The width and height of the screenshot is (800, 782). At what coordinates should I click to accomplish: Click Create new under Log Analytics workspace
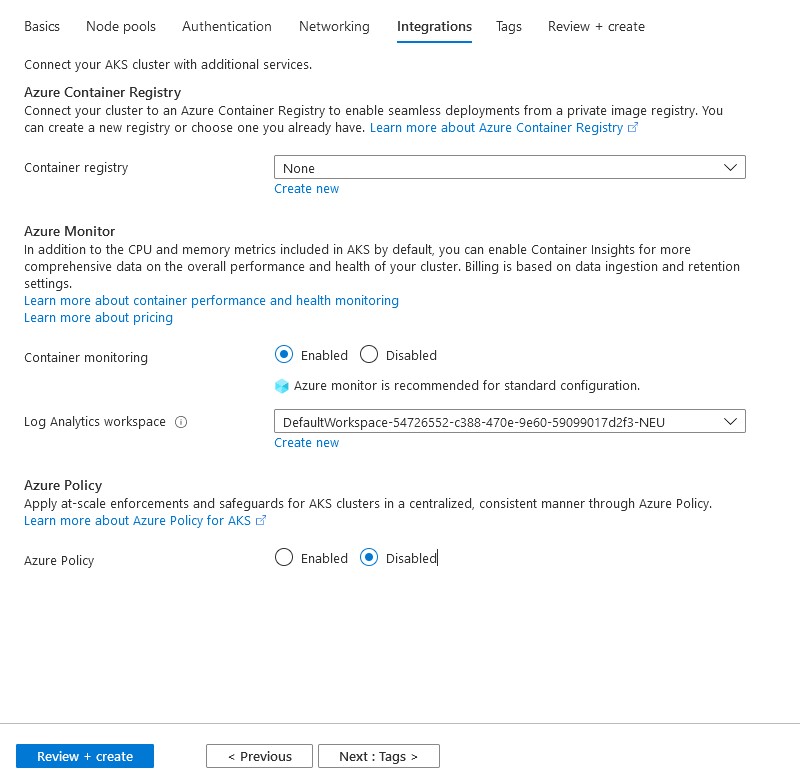(307, 443)
